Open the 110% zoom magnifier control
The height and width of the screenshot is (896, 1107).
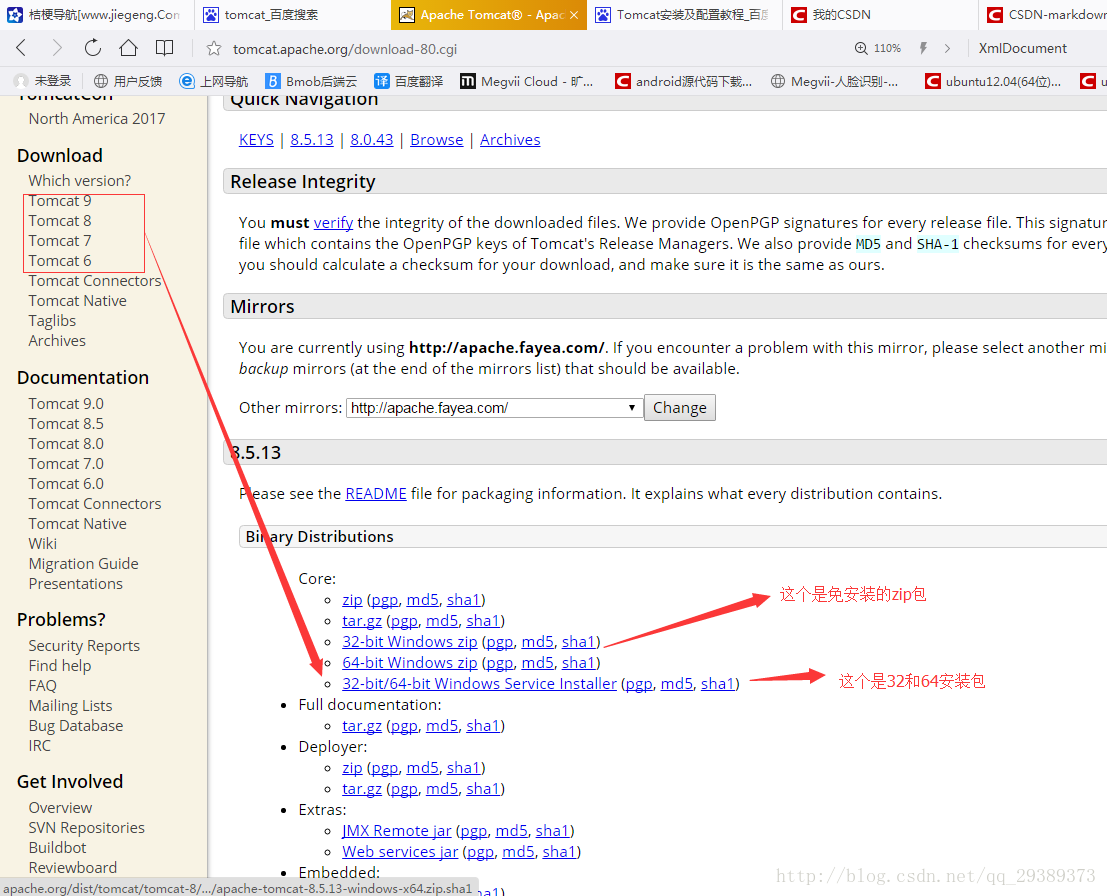878,48
